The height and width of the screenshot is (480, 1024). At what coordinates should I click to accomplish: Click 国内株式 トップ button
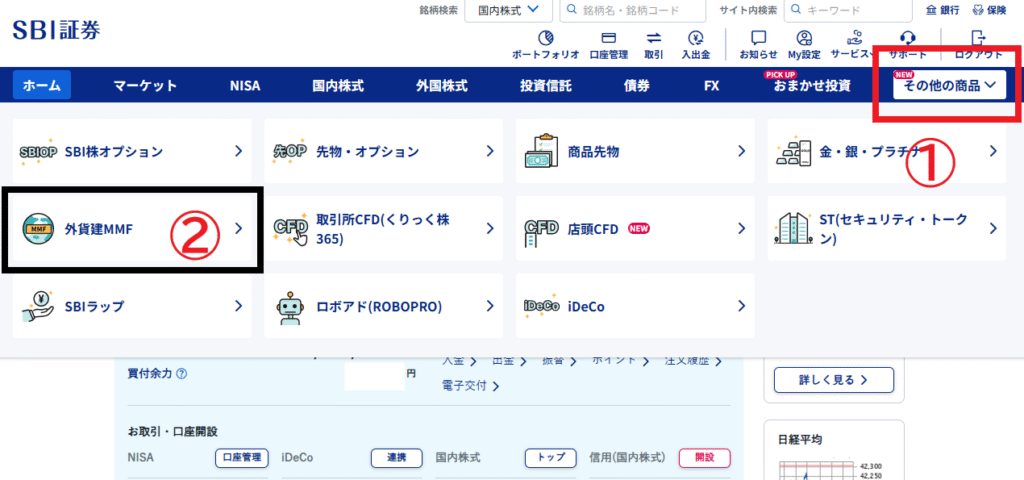(551, 458)
